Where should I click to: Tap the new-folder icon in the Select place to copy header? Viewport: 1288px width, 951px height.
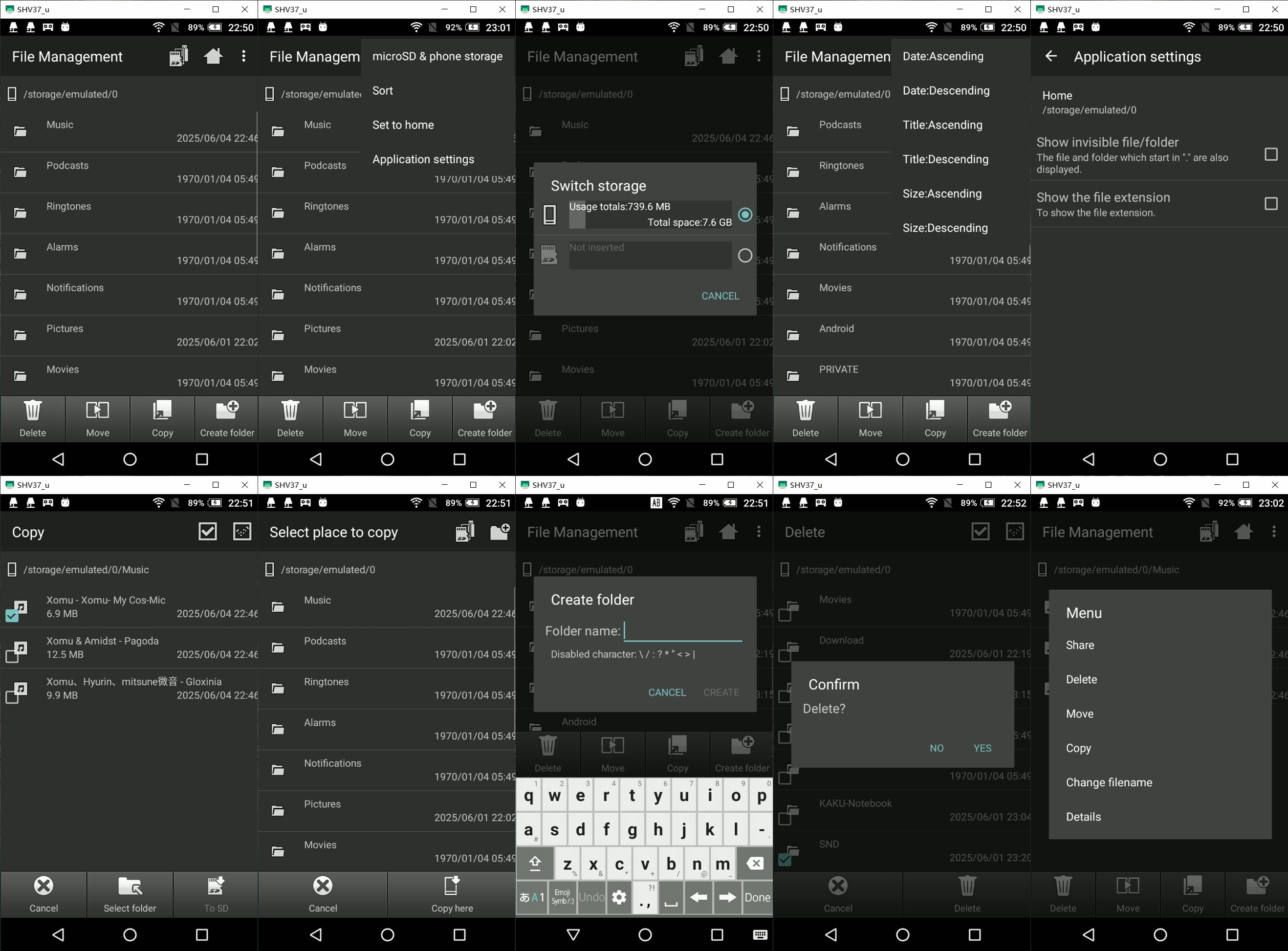pos(499,531)
